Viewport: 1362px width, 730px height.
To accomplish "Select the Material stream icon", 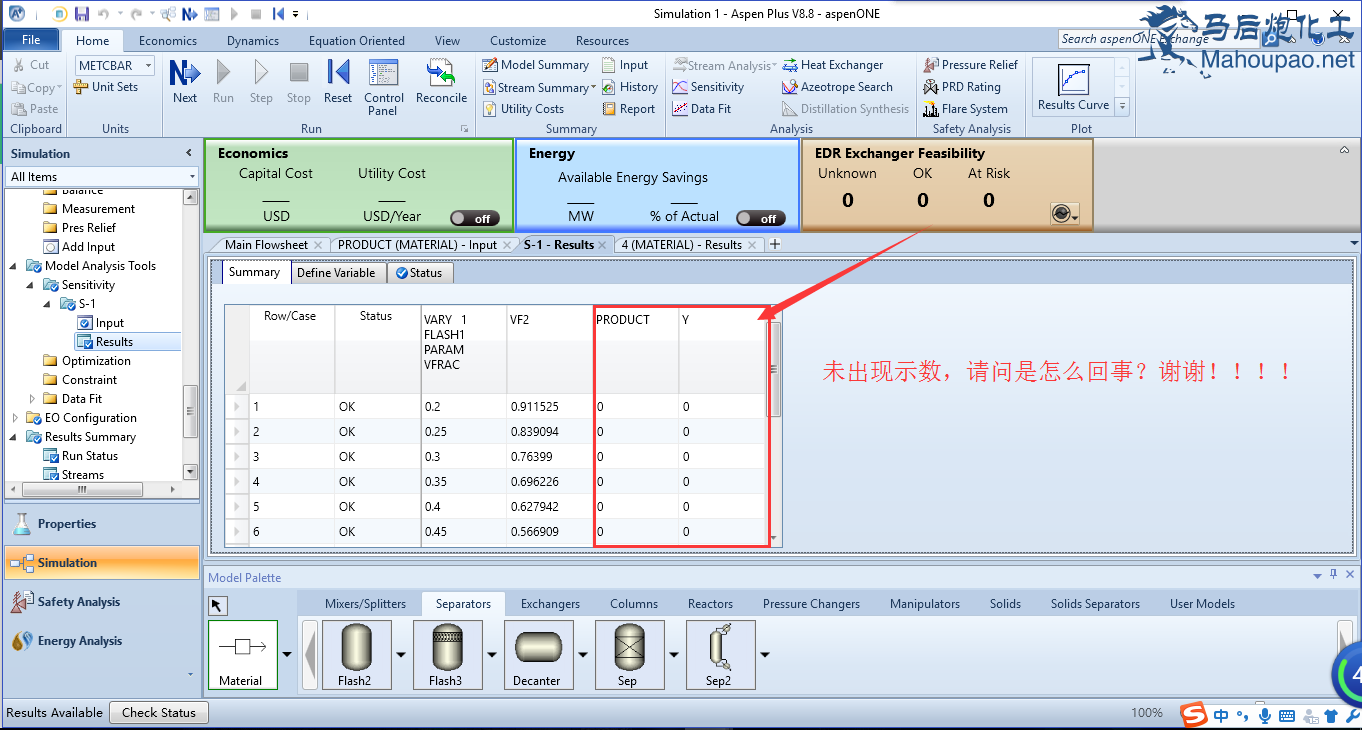I will 241,655.
